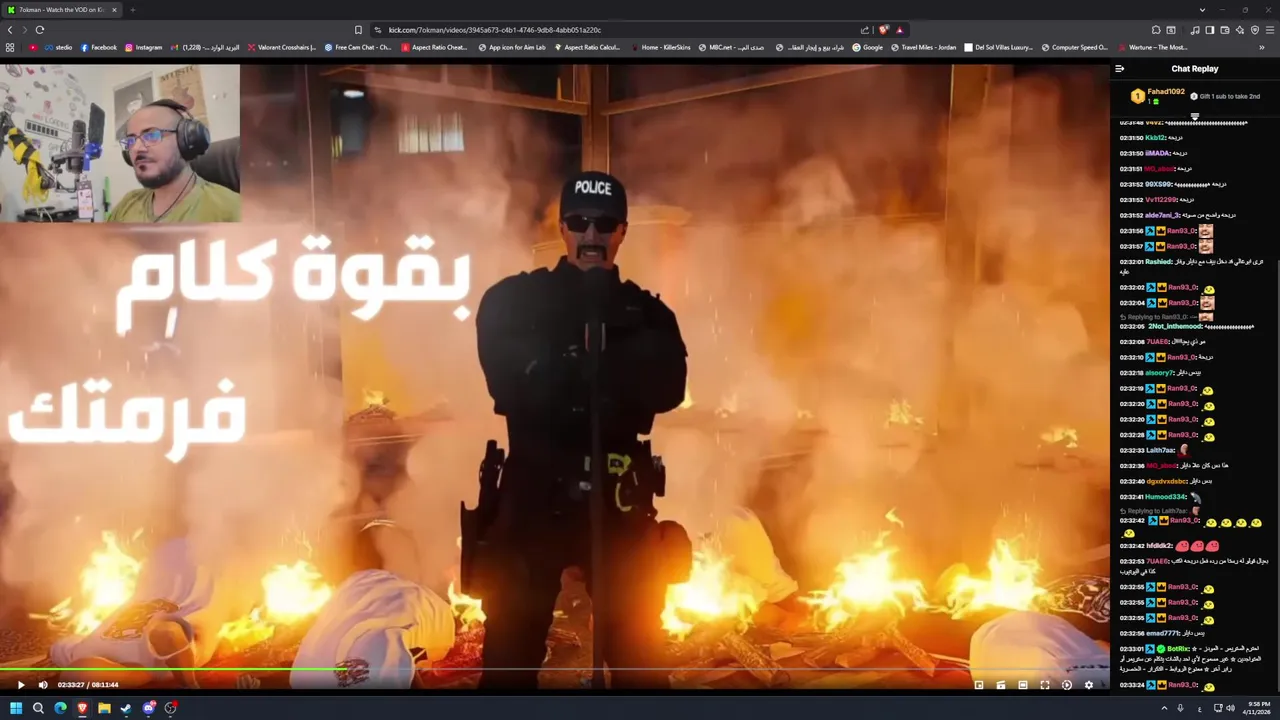Show more bookmarks overflow chevron
This screenshot has height=720, width=1280.
pos(1261,47)
